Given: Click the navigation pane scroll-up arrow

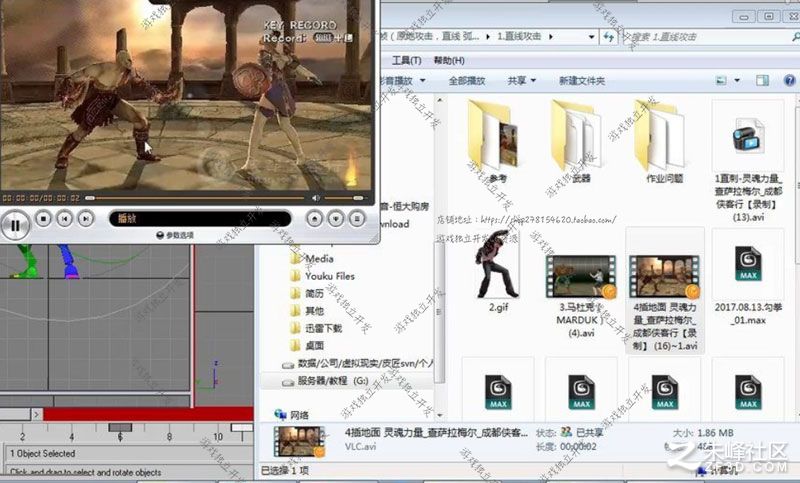Looking at the screenshot, I should (439, 100).
